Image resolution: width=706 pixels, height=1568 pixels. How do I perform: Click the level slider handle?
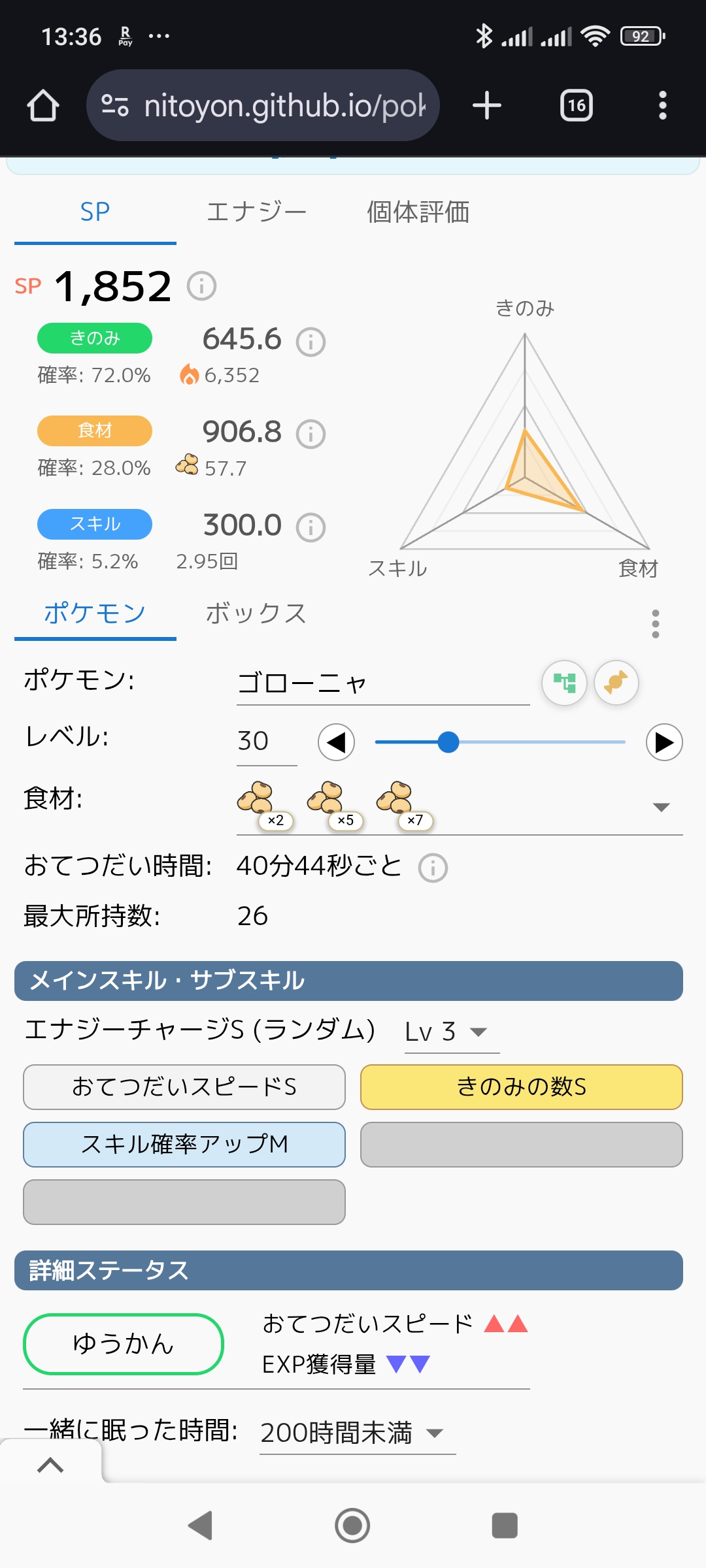(448, 742)
